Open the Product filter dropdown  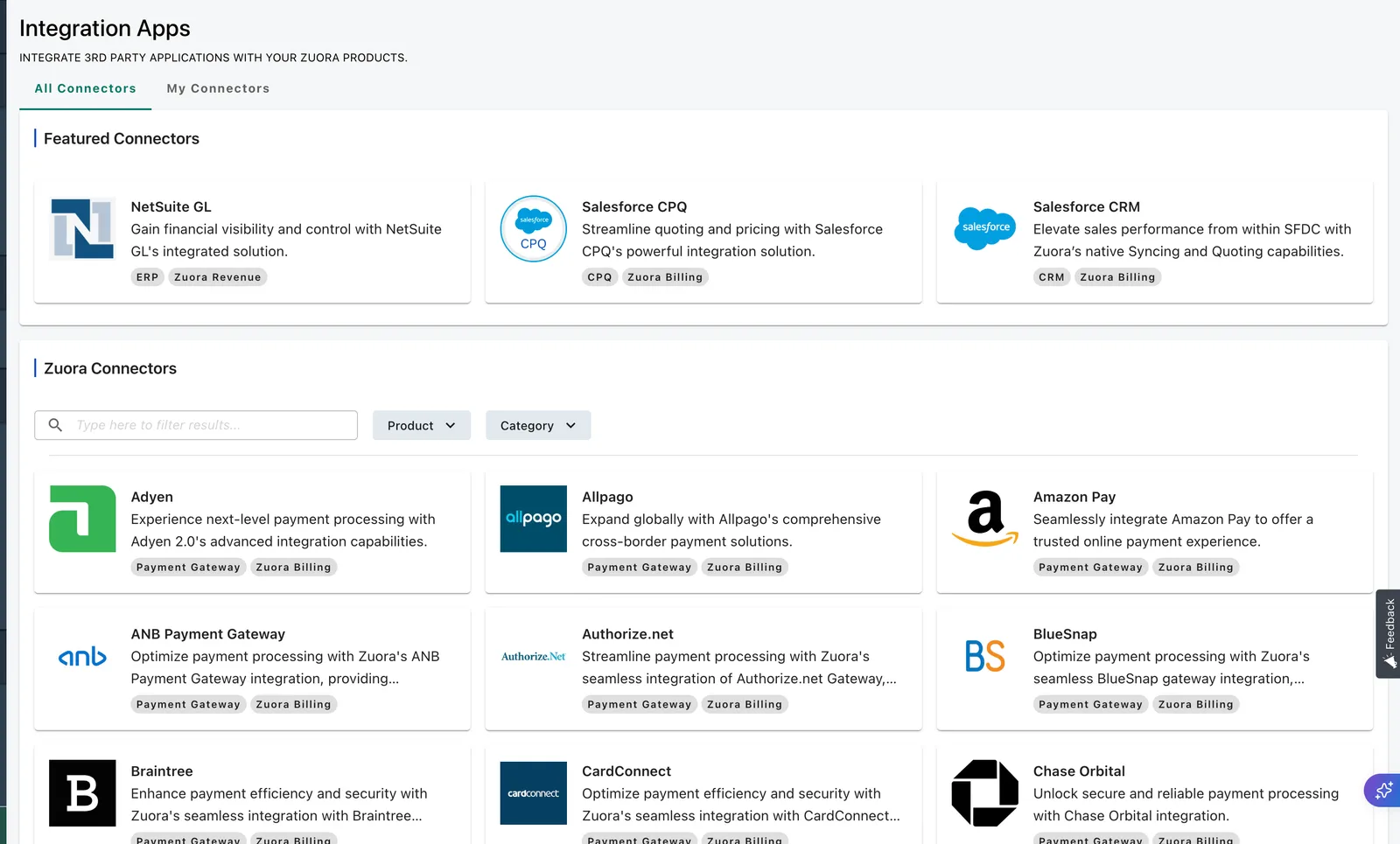tap(422, 425)
